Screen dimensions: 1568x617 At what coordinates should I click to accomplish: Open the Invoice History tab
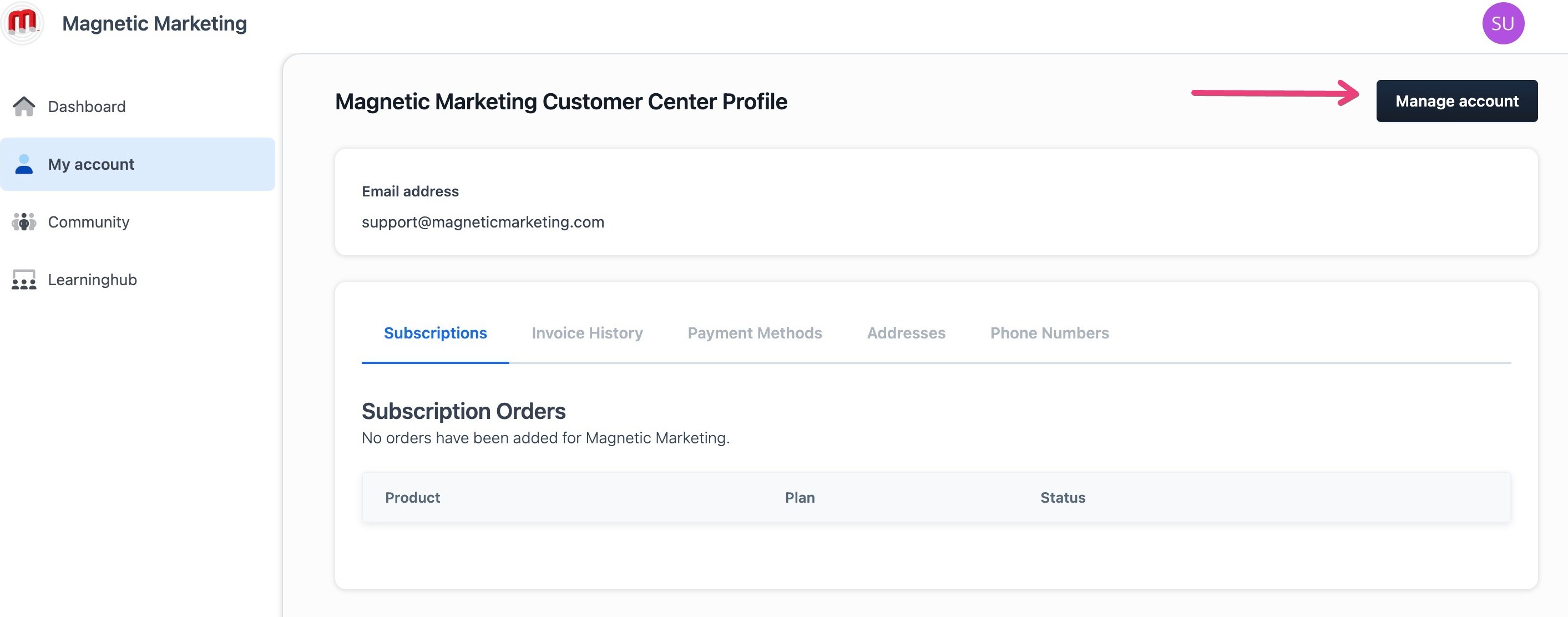coord(587,333)
